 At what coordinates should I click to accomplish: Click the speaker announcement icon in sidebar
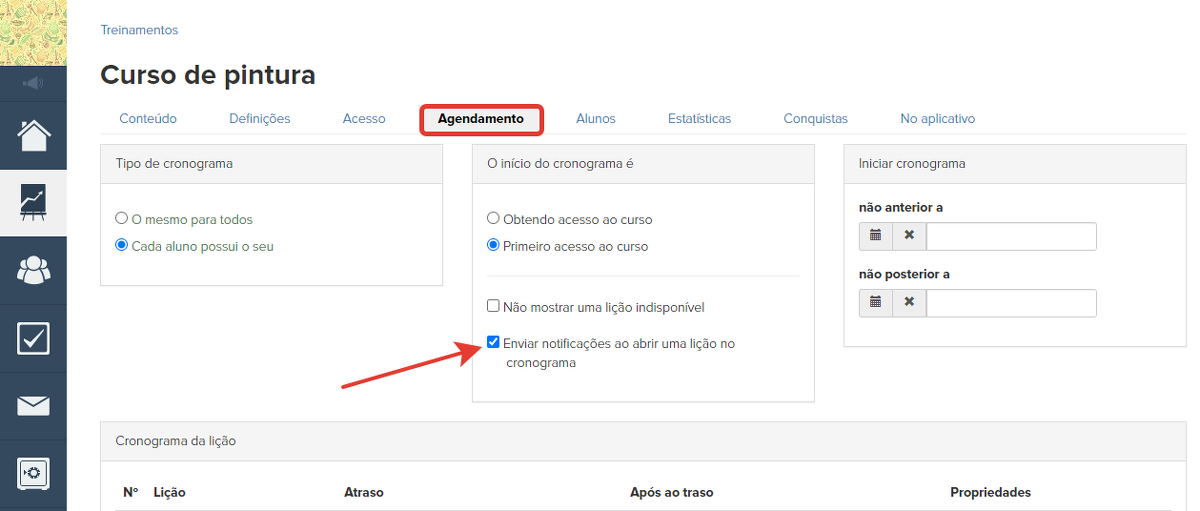point(33,83)
